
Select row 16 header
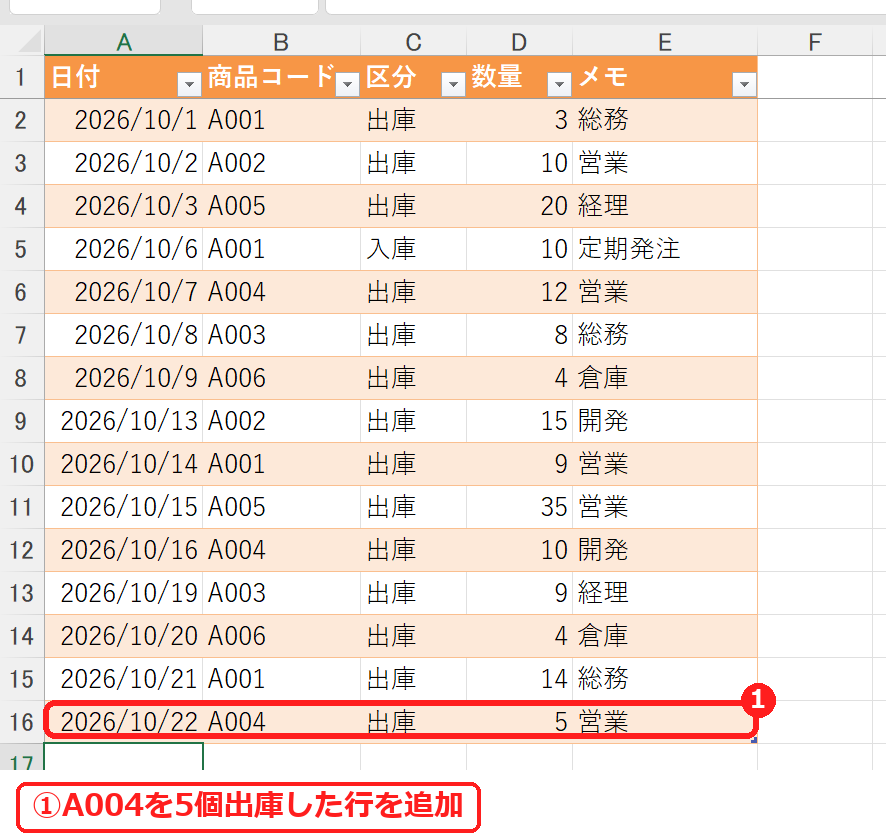21,722
